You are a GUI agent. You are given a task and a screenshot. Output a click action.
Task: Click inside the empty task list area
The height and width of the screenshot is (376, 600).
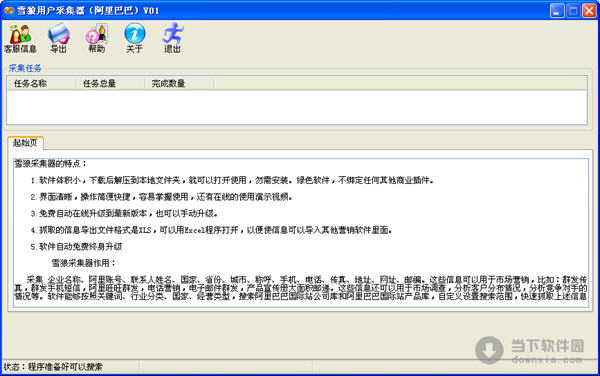click(297, 107)
